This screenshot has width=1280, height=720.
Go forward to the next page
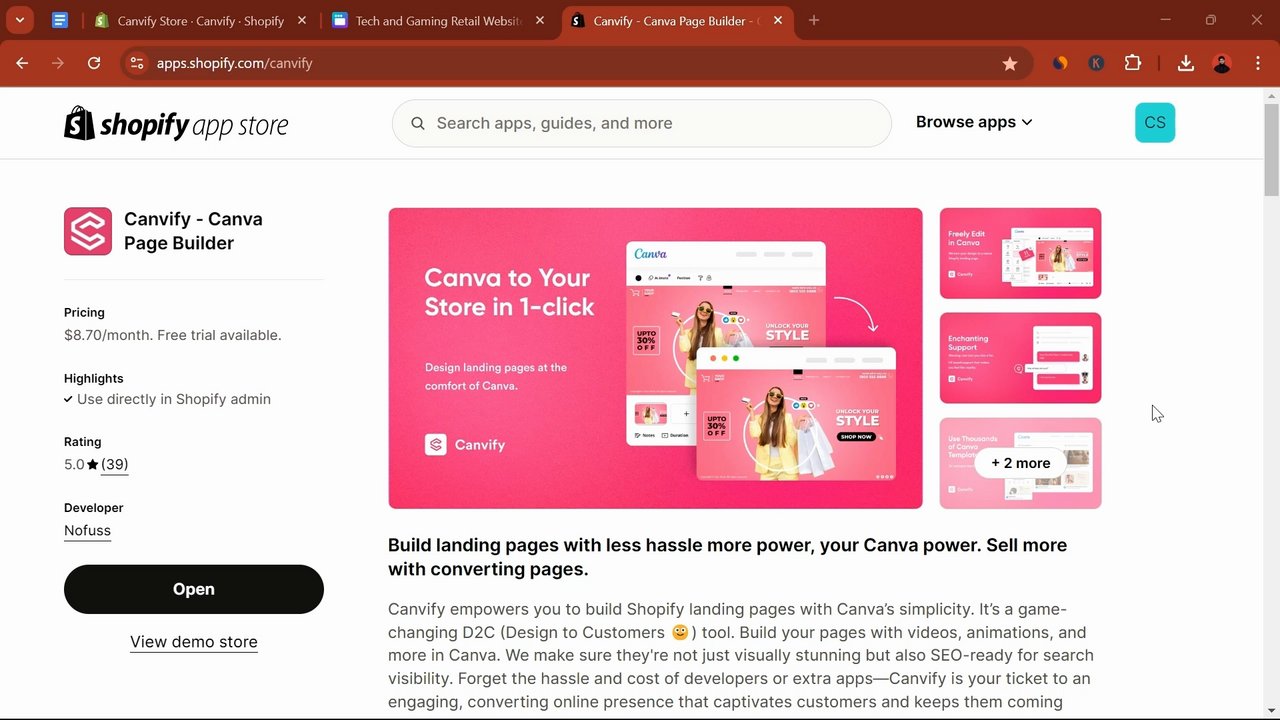tap(58, 63)
